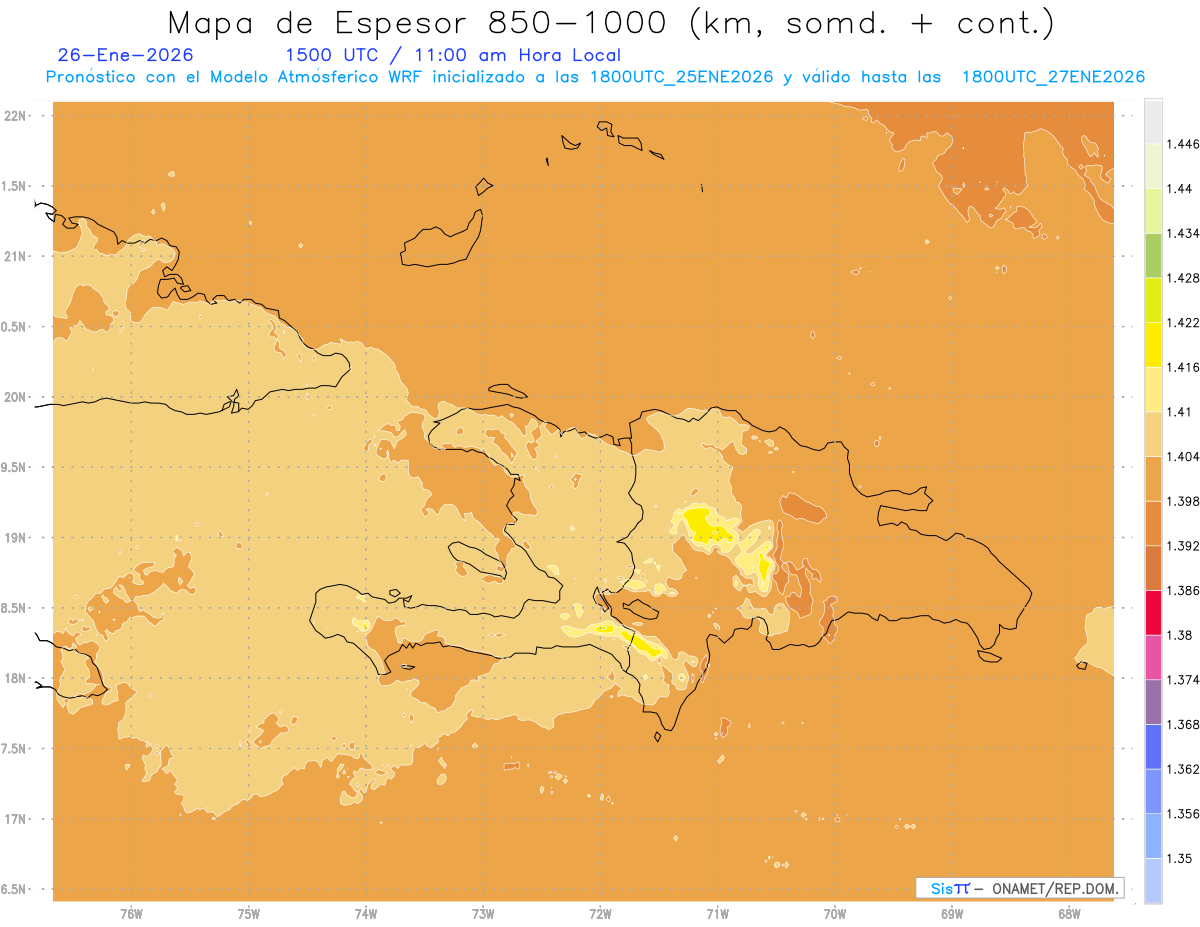Click the '19N' latitude label
This screenshot has width=1200, height=927.
point(16,538)
